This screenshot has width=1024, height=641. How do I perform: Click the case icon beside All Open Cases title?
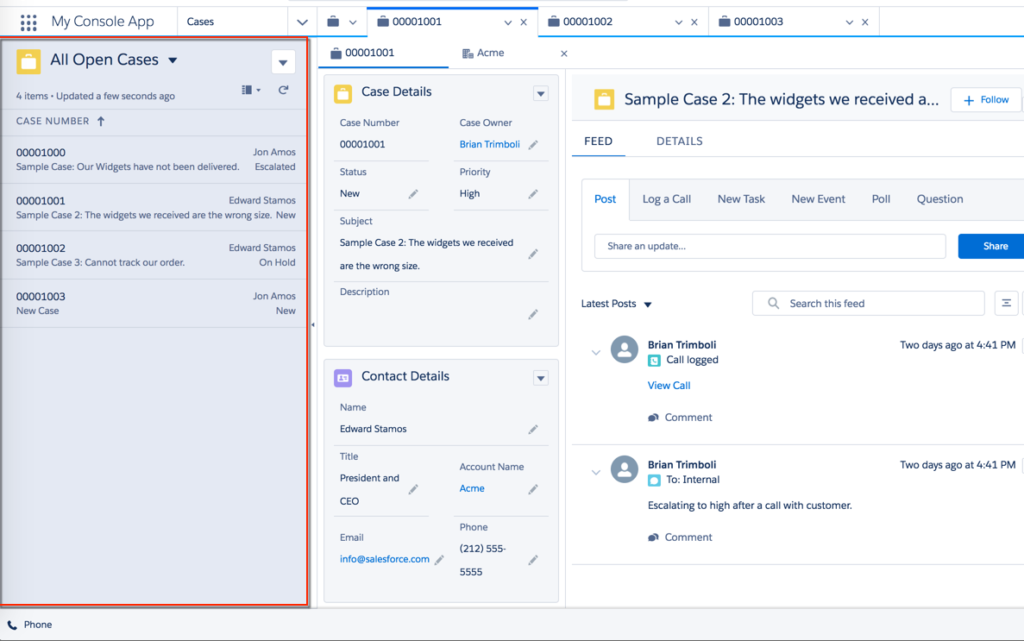click(28, 60)
